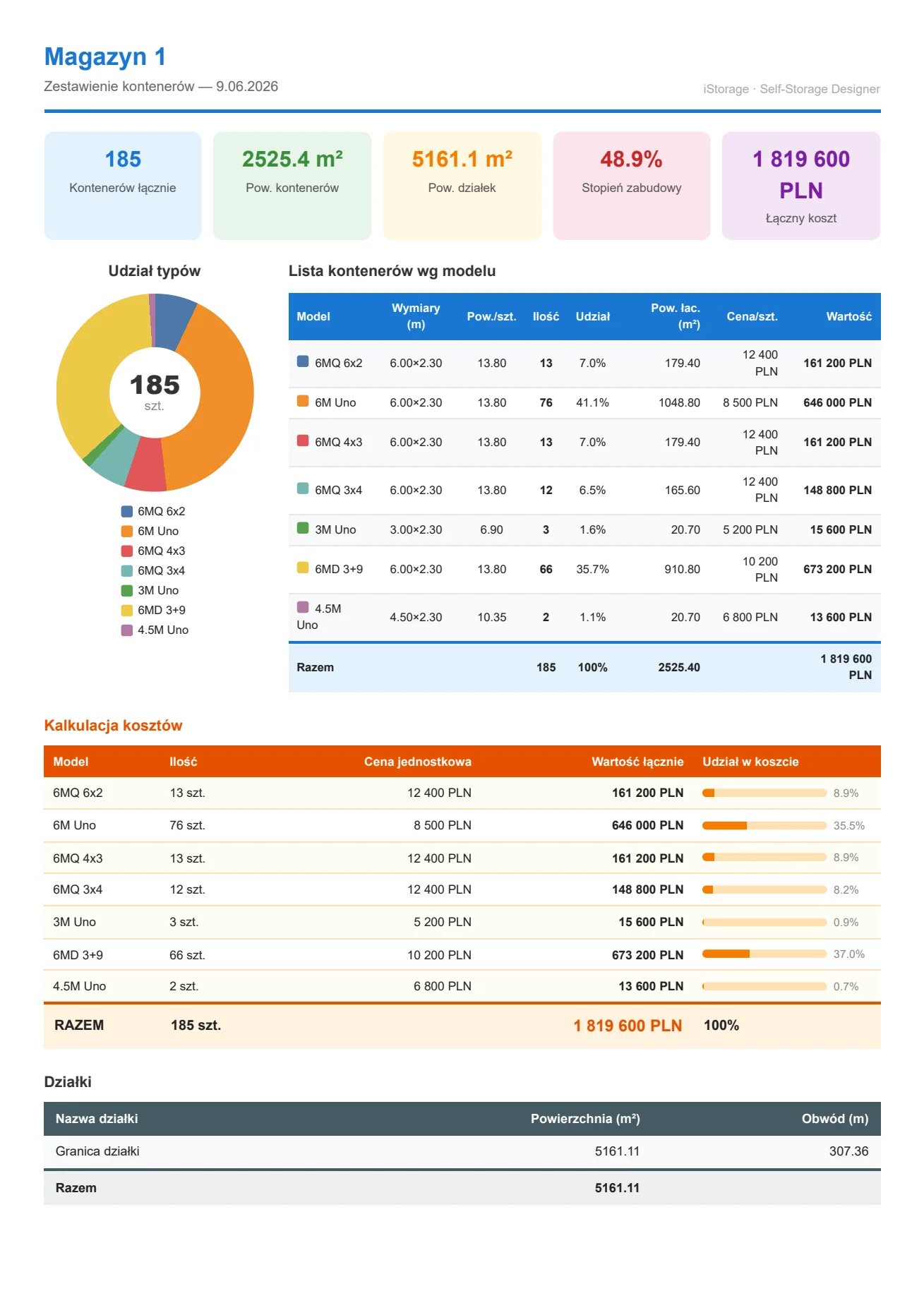Click the purple 4.5M Uno legend swatch
924x1308 pixels.
(127, 630)
